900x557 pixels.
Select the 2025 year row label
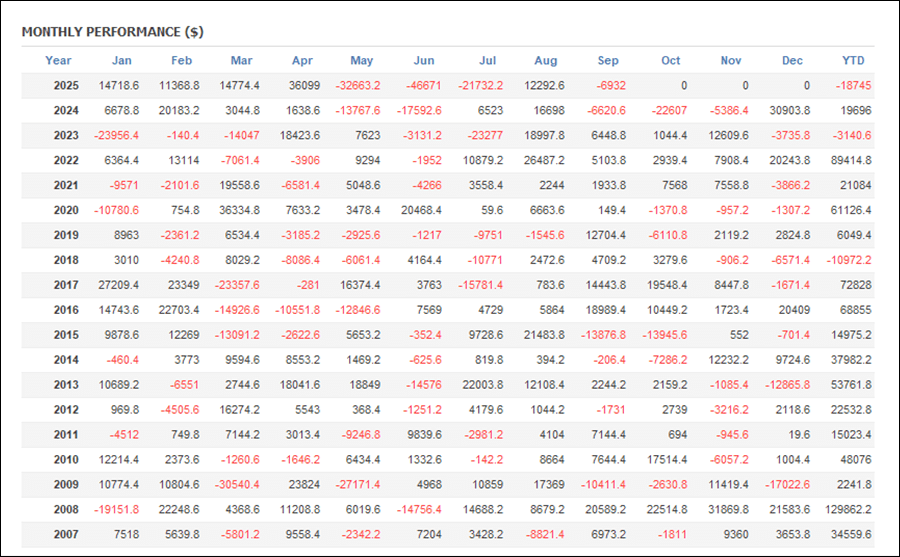click(x=67, y=86)
